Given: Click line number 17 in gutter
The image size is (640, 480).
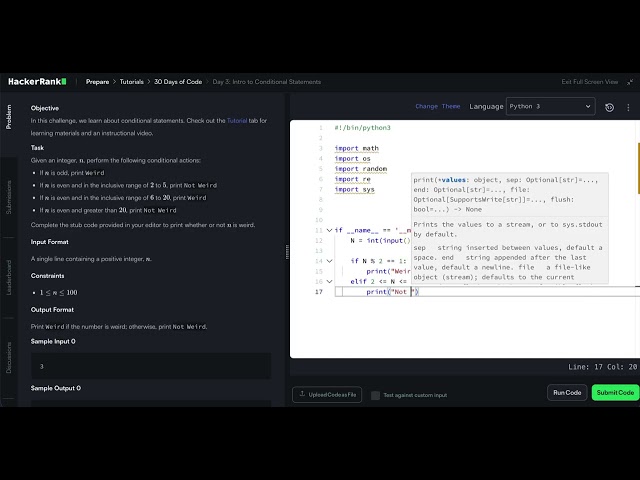Looking at the screenshot, I should 319,292.
